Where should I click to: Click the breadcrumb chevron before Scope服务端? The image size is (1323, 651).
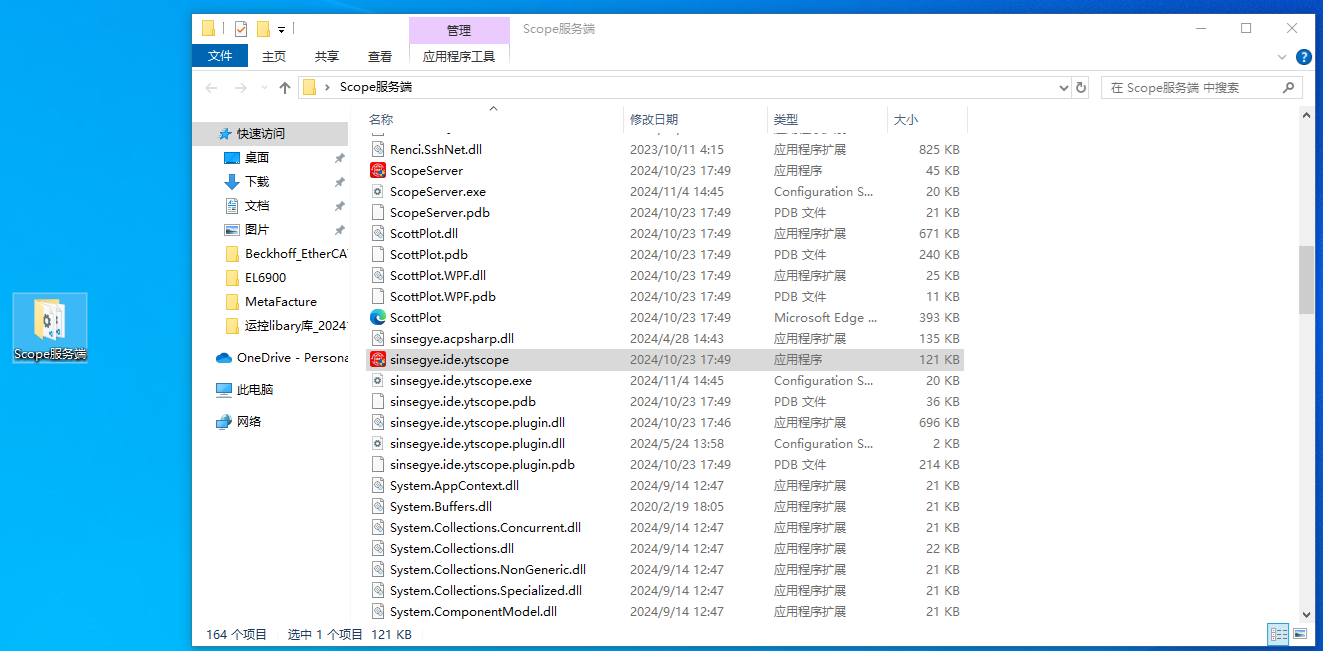tap(328, 88)
